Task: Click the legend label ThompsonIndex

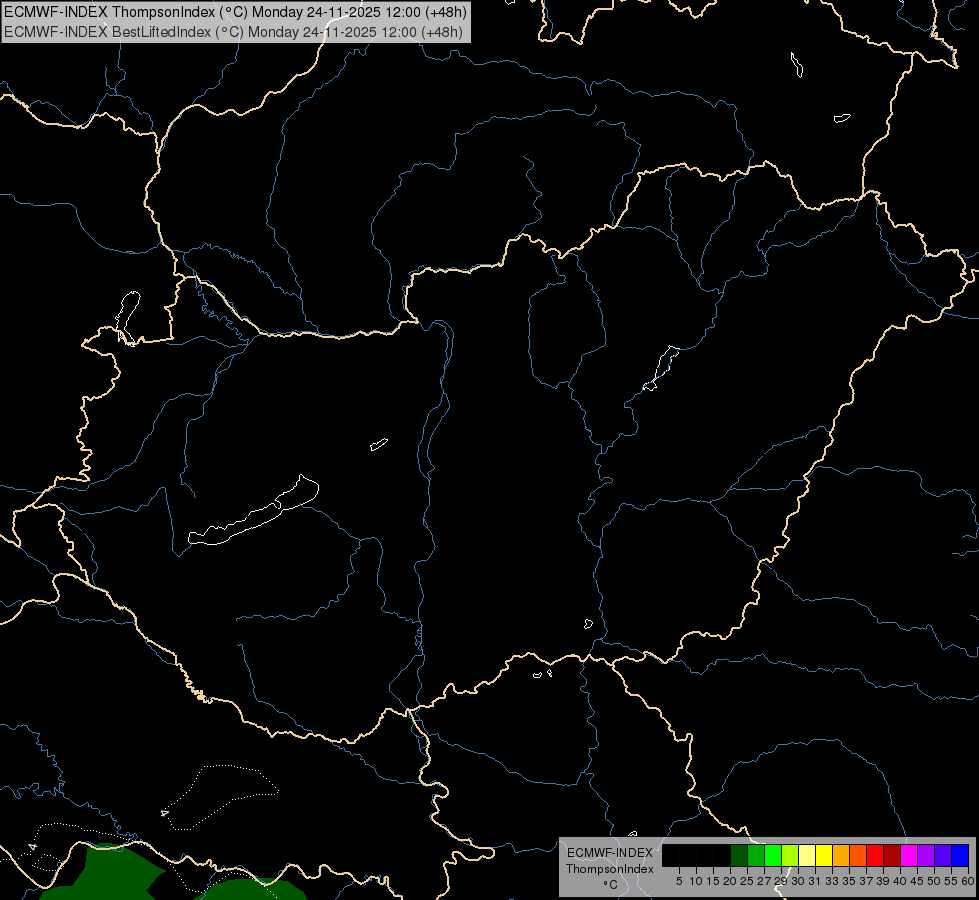Action: 610,869
